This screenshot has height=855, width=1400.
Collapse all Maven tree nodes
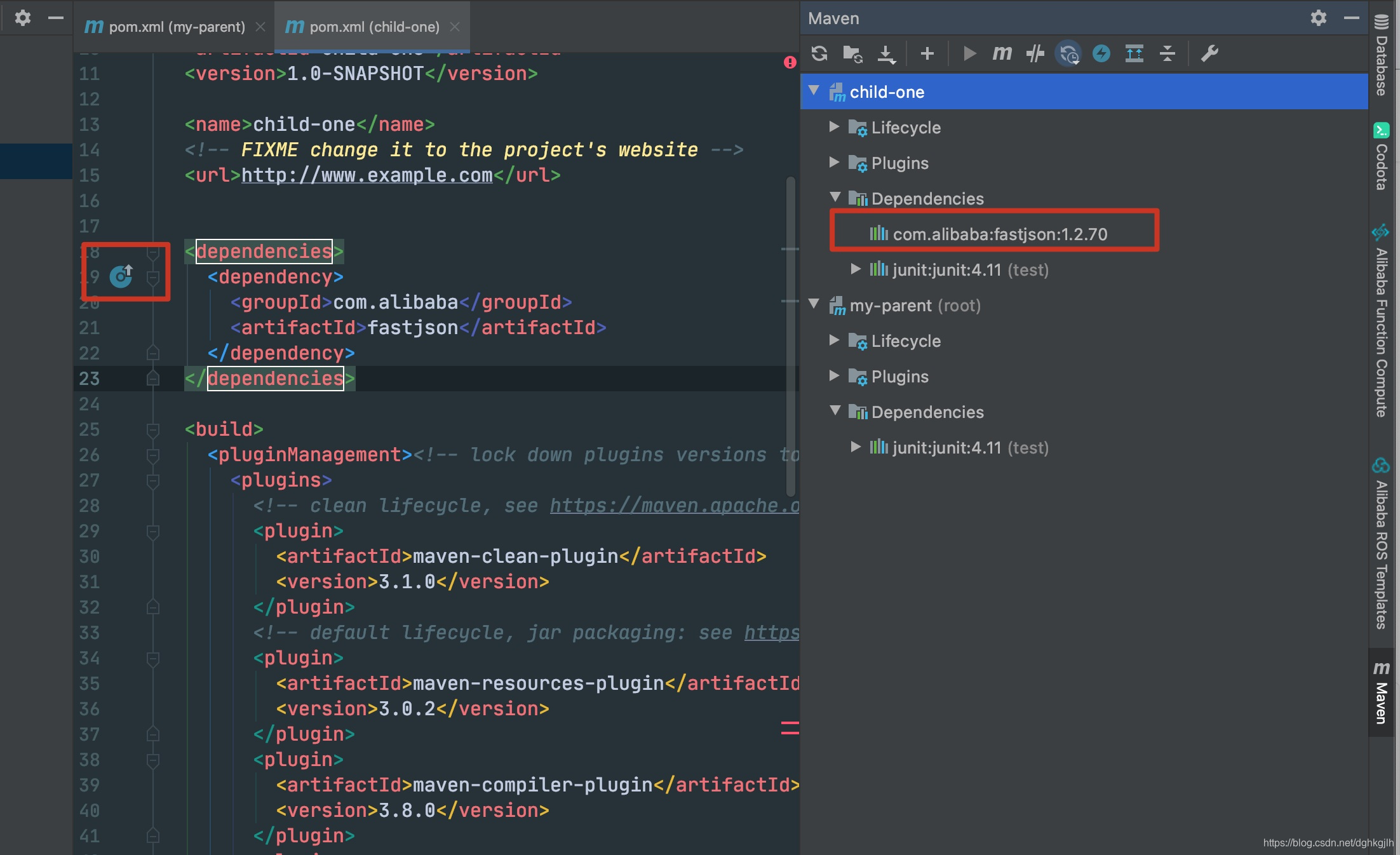click(1168, 53)
